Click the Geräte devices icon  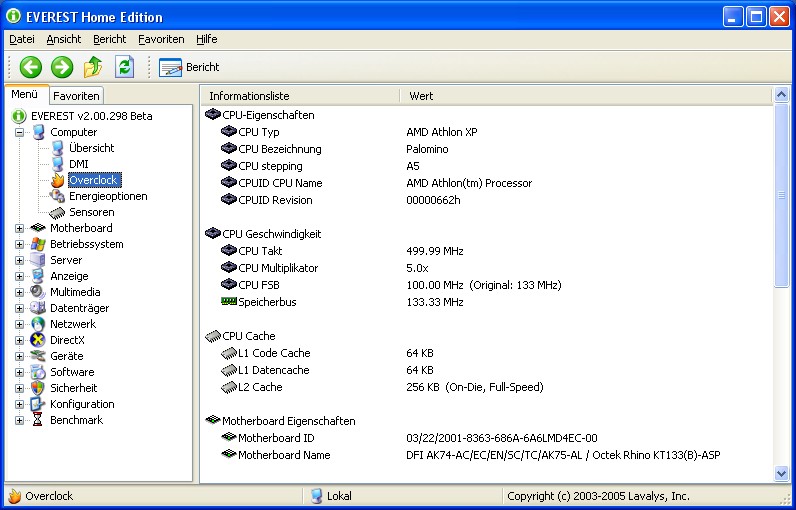point(38,356)
